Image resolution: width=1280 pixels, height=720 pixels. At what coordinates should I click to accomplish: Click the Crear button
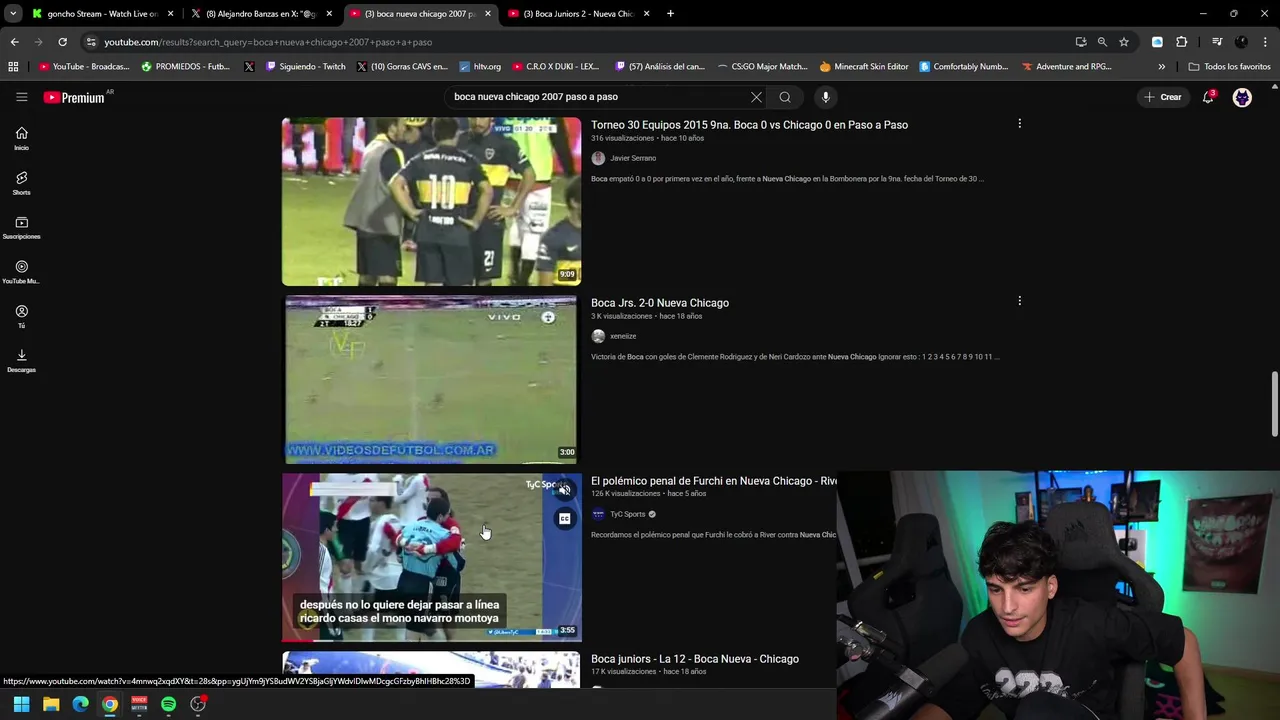[1163, 97]
